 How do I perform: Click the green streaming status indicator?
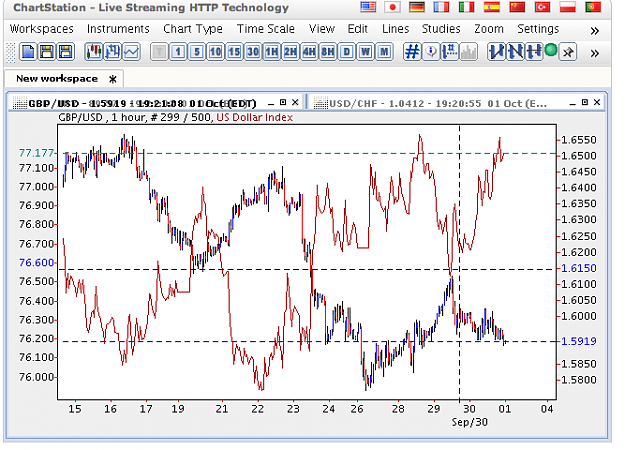(x=551, y=51)
